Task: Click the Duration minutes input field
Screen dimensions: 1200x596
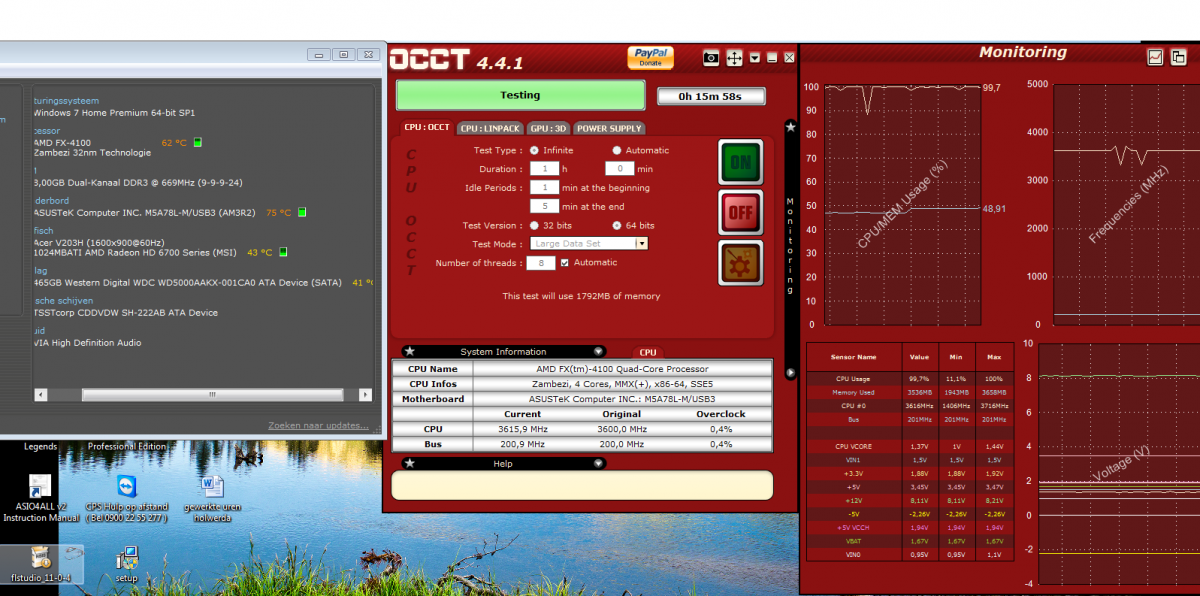Action: [x=620, y=169]
